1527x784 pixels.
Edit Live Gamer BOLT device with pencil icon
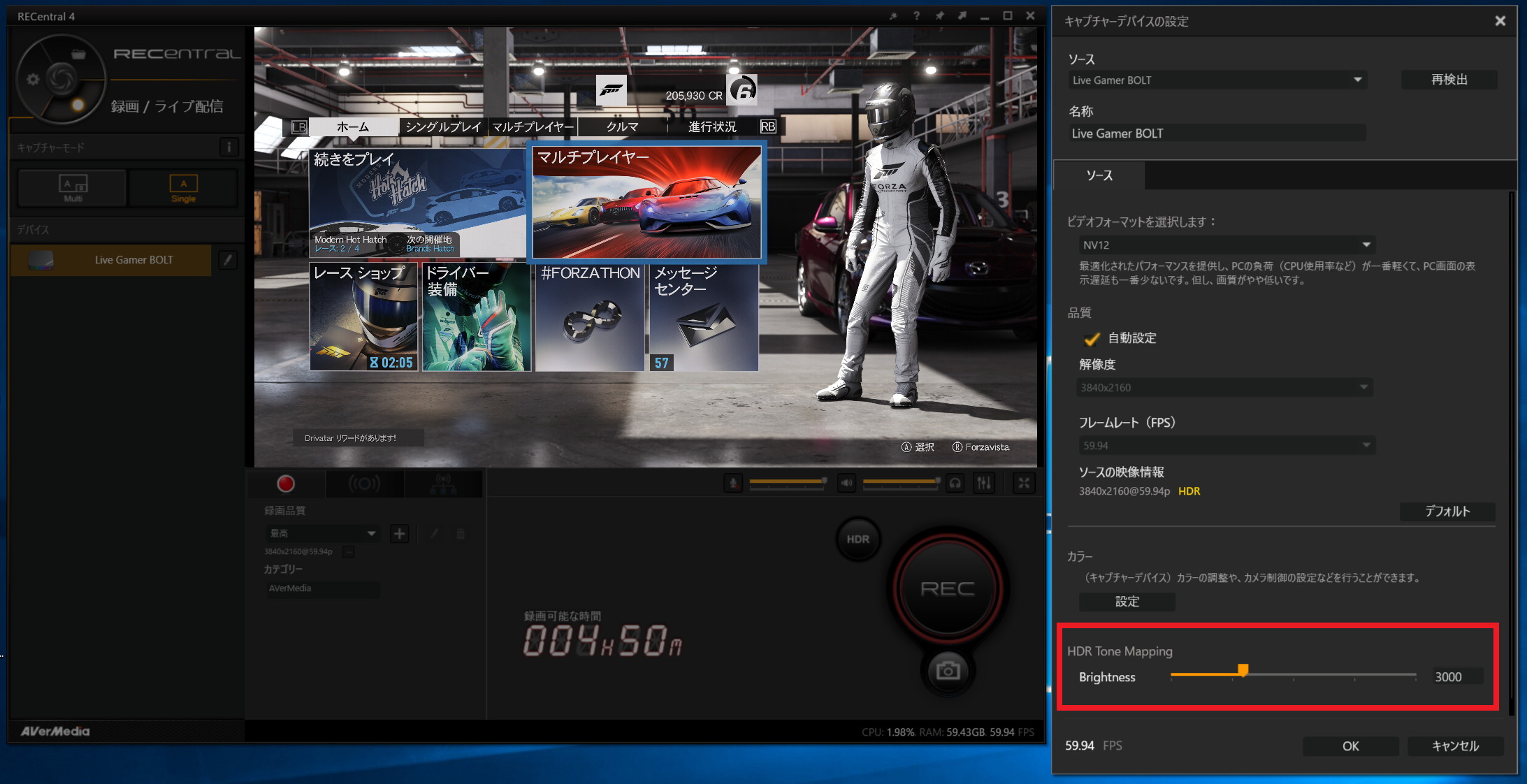227,260
